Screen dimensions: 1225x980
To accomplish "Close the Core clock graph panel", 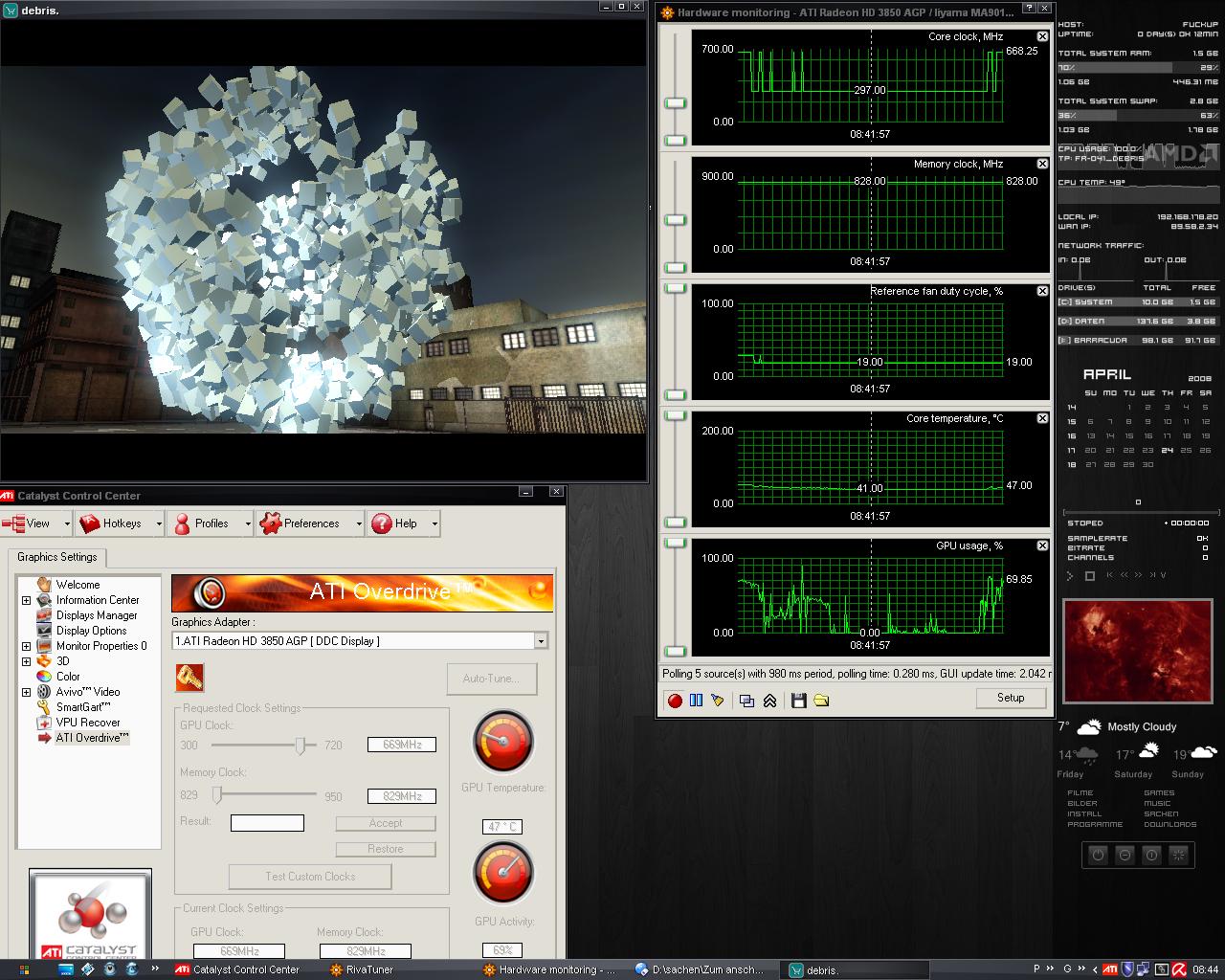I will [1042, 36].
